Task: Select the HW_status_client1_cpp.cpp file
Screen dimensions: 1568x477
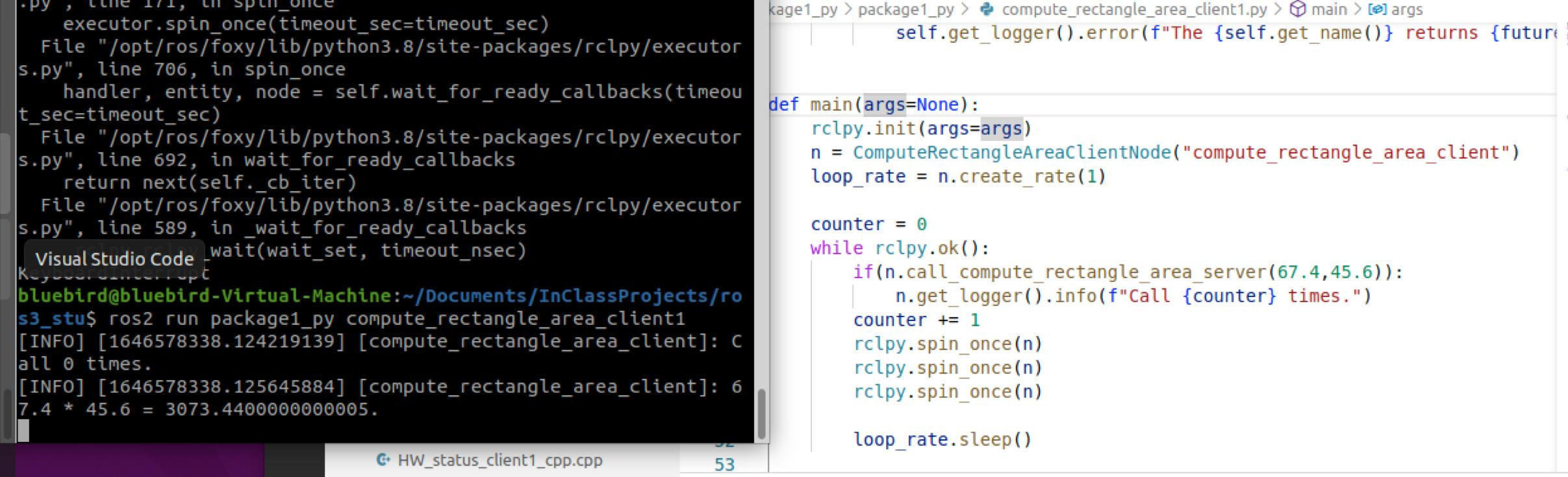Action: click(x=499, y=460)
